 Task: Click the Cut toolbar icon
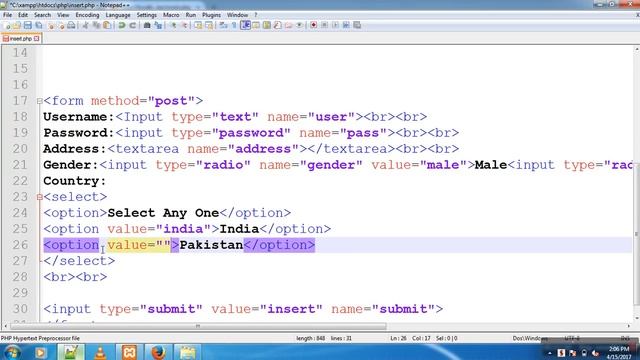[85, 25]
